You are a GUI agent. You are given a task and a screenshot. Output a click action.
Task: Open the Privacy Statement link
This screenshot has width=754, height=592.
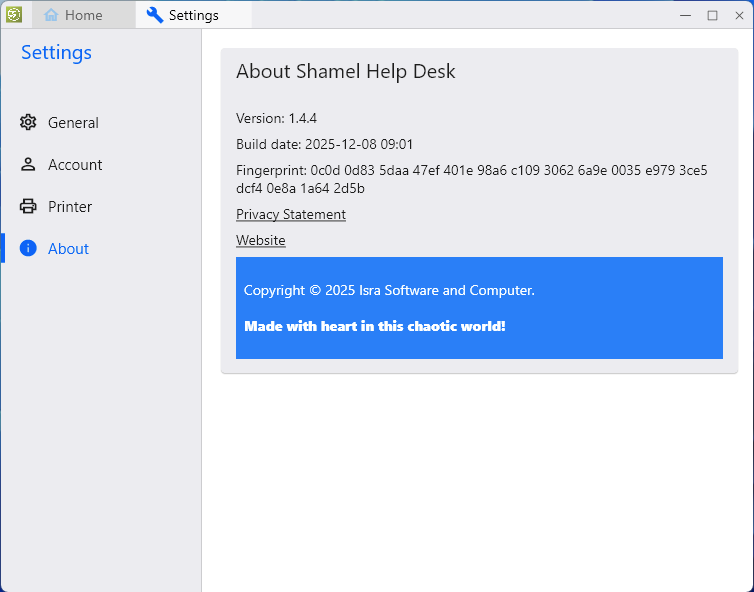[291, 215]
